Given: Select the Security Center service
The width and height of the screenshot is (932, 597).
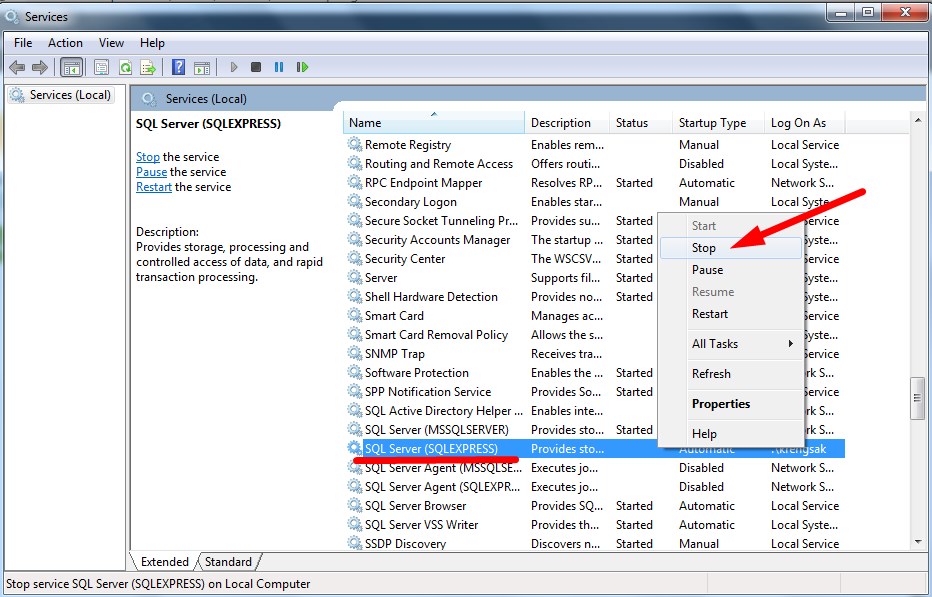Looking at the screenshot, I should click(x=501, y=259).
